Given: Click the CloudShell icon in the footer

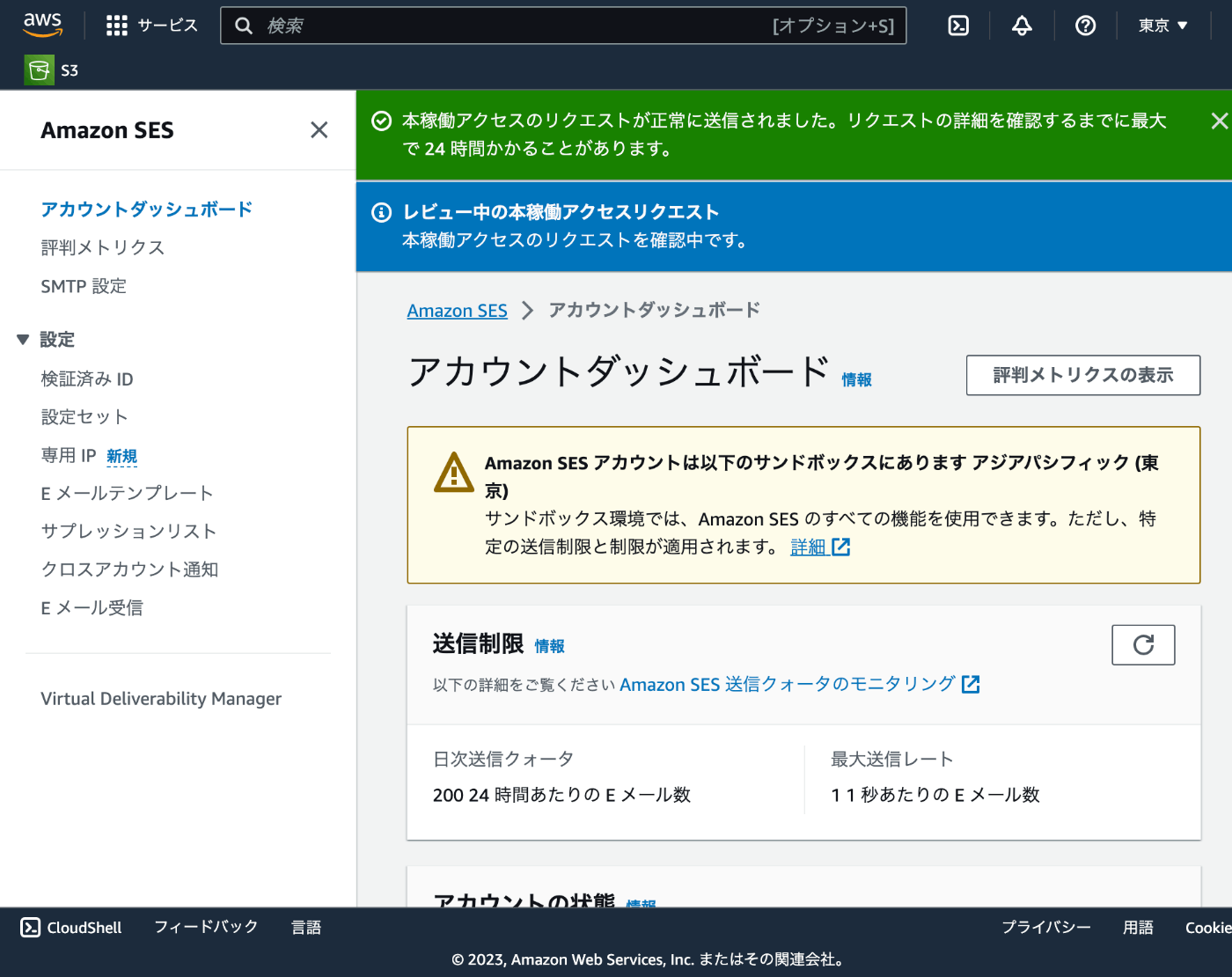Looking at the screenshot, I should coord(30,927).
